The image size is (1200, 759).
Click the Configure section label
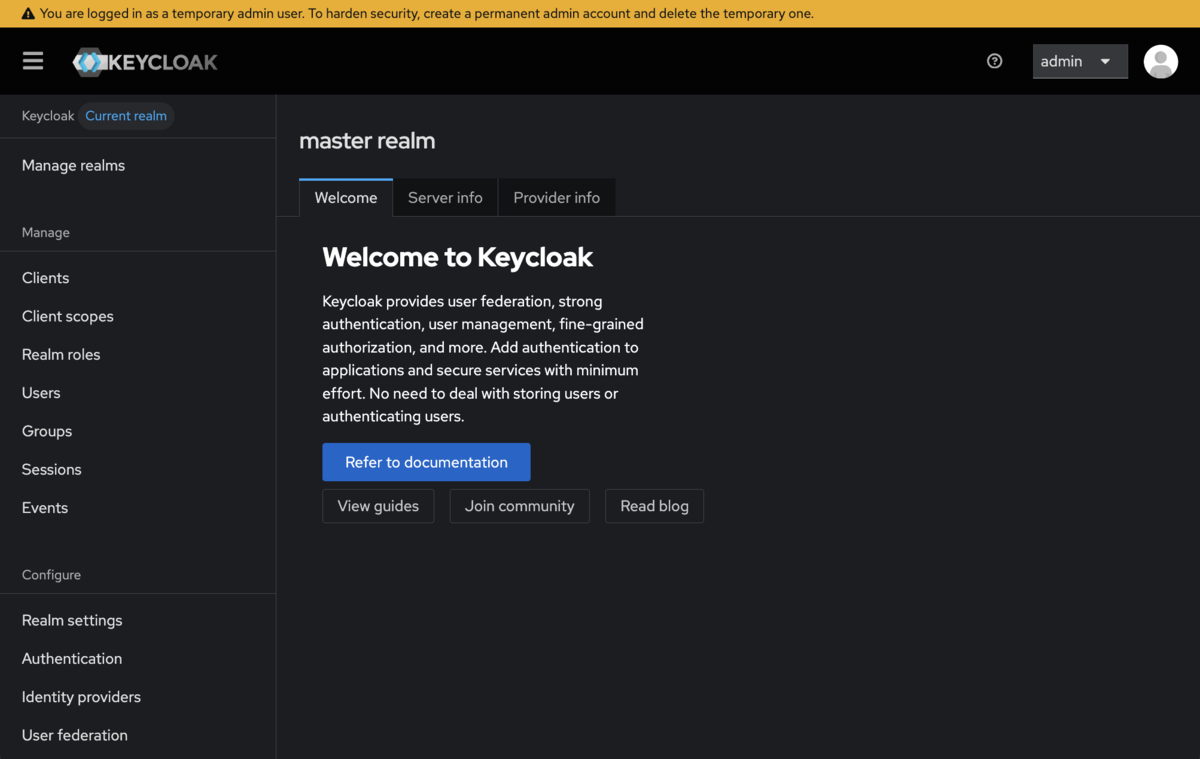click(x=51, y=575)
